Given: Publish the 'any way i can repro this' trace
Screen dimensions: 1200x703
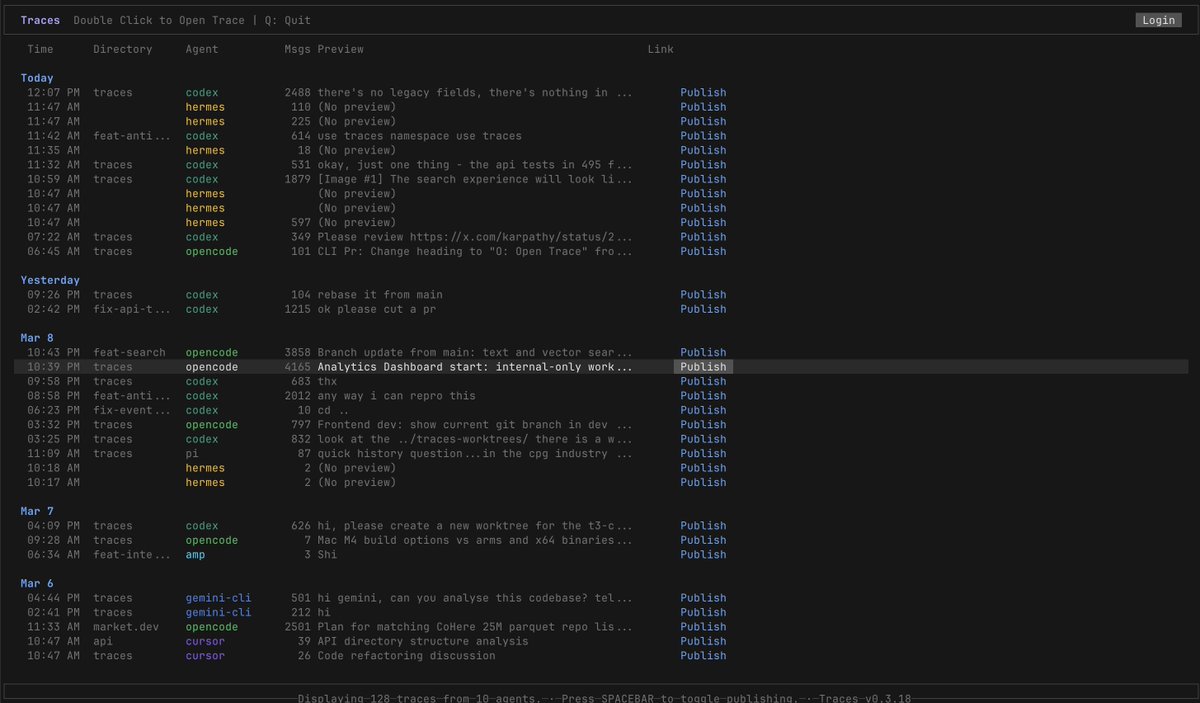Looking at the screenshot, I should (x=703, y=396).
